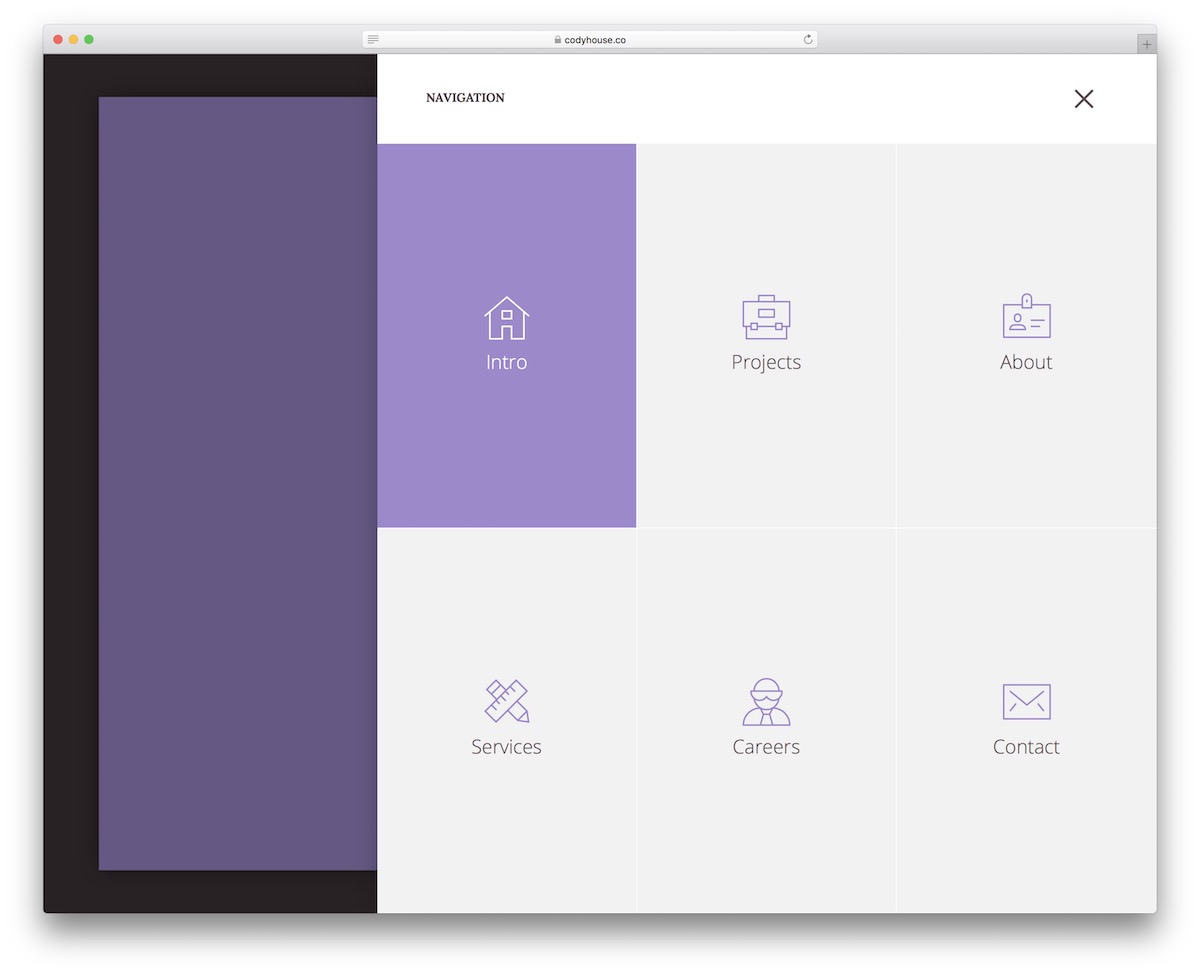1200x975 pixels.
Task: Open a new tab with the plus button
Action: (1145, 43)
